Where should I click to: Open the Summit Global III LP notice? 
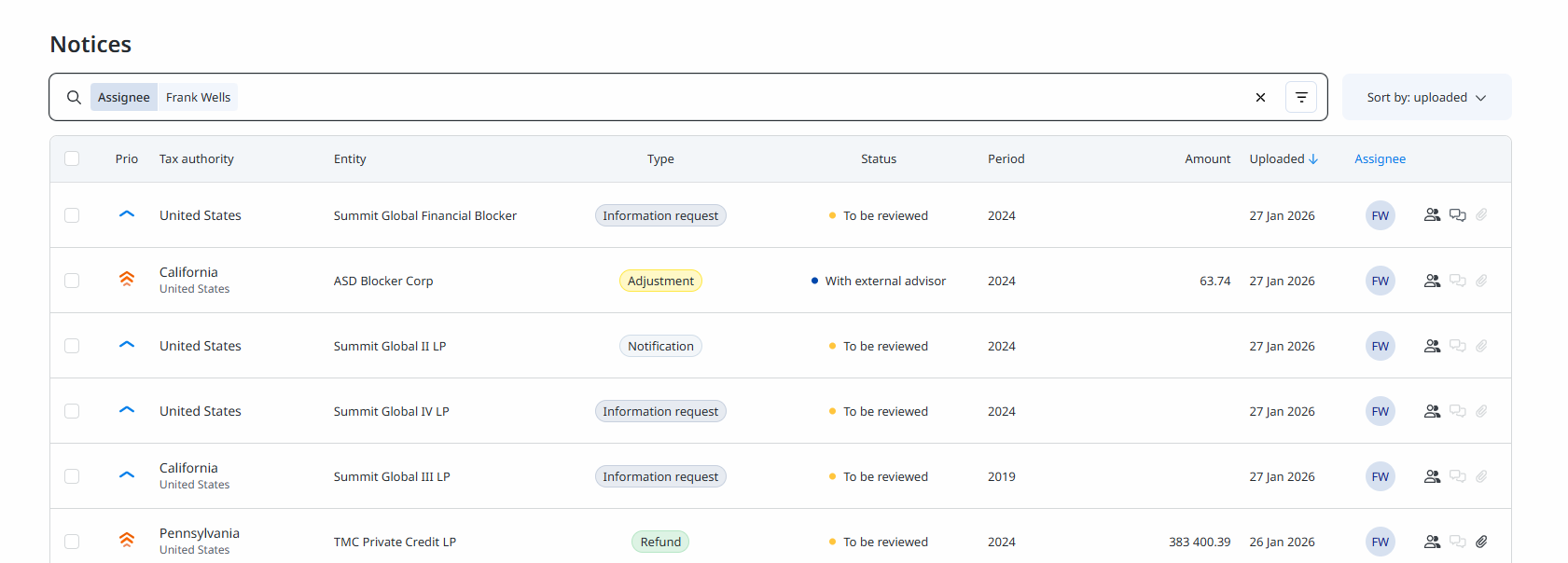point(392,476)
